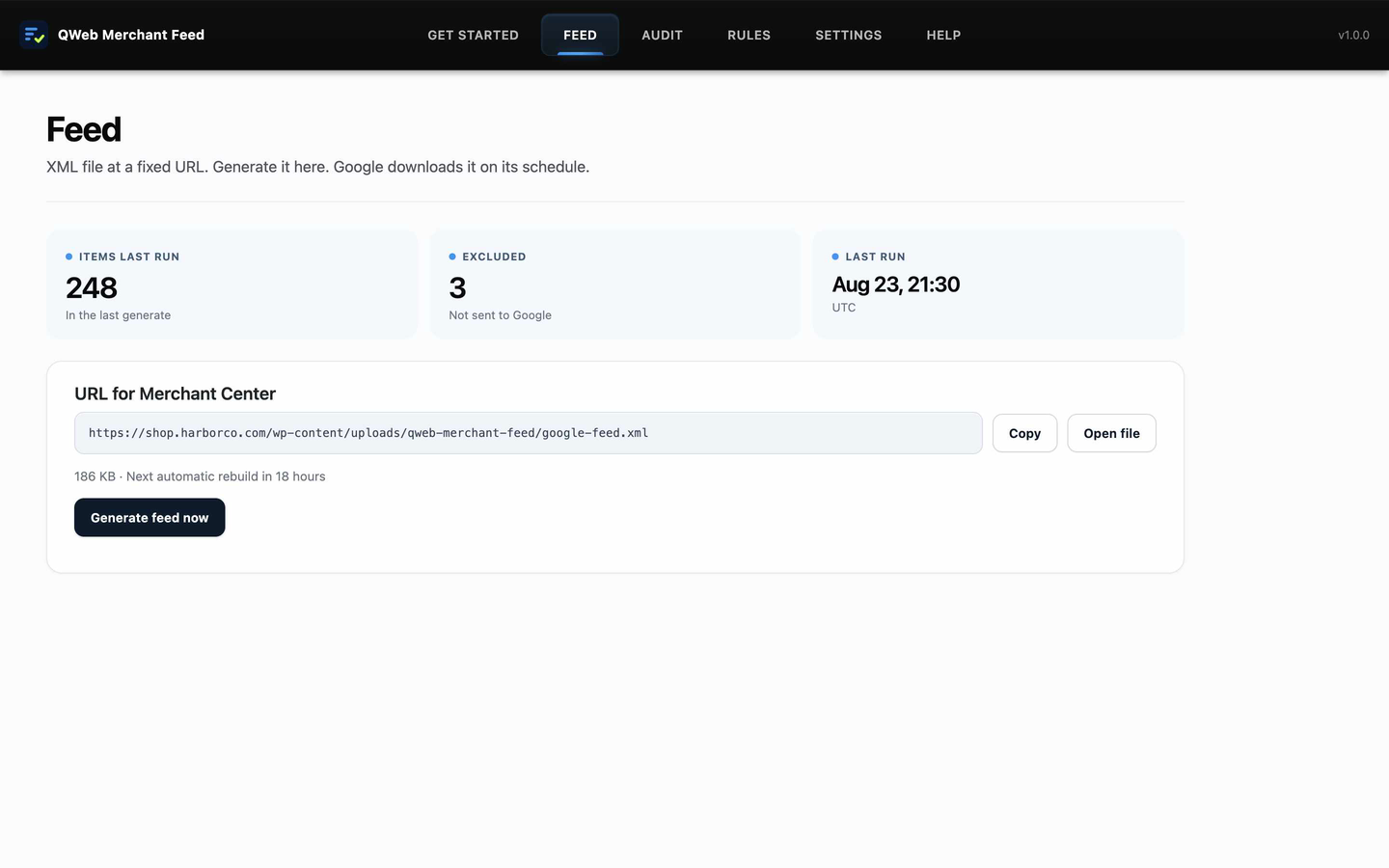This screenshot has width=1389, height=868.
Task: Click the '186 KB · Next automatic rebuild' text
Action: 200,476
